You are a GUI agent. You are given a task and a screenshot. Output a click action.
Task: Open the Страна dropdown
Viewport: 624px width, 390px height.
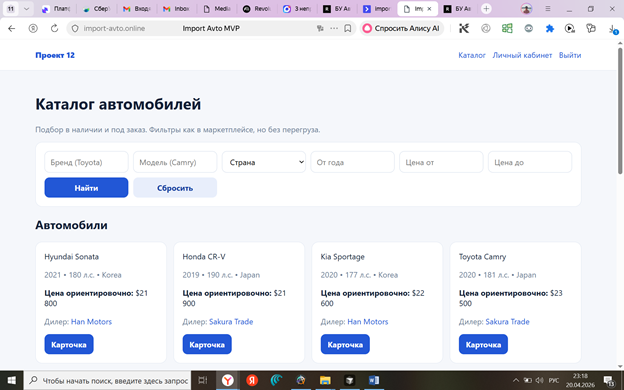click(x=264, y=162)
